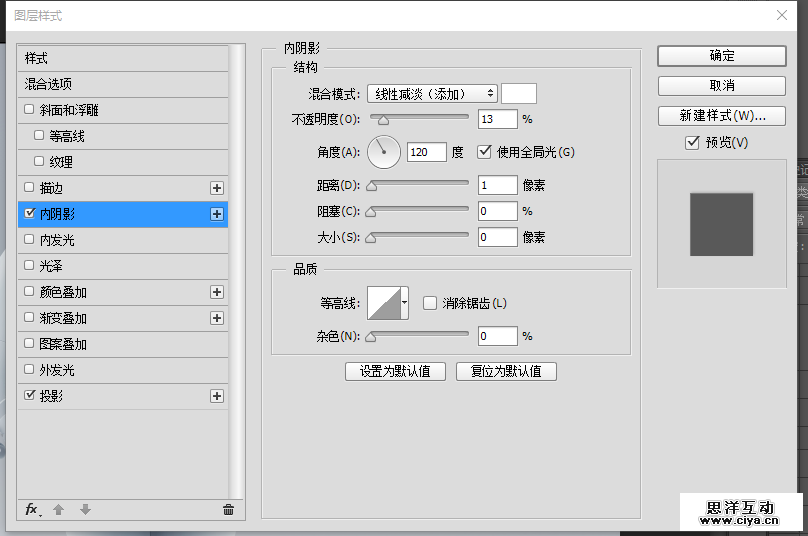The height and width of the screenshot is (536, 808).
Task: Click the plus icon next to 投影
Action: point(216,396)
